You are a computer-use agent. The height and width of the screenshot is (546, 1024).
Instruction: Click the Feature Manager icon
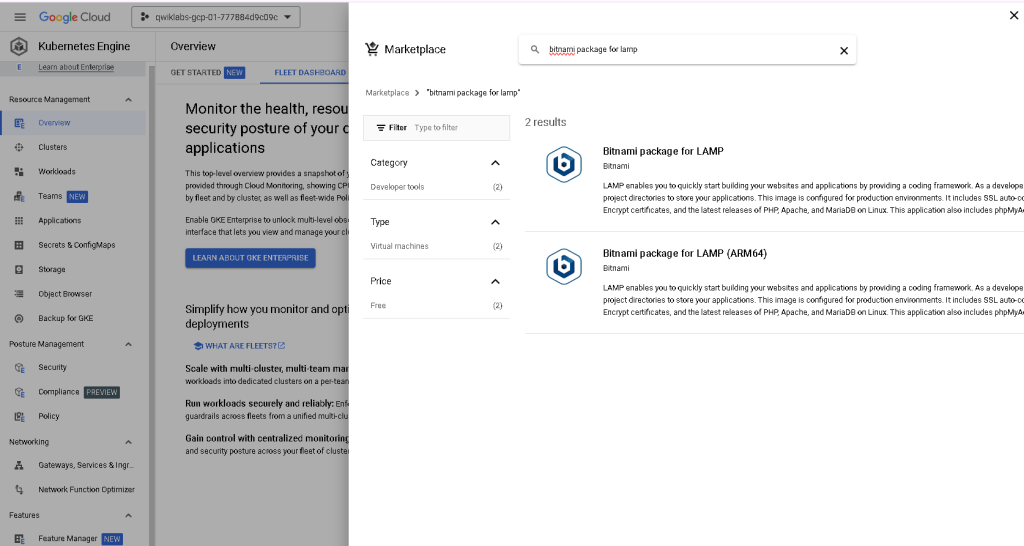click(19, 539)
